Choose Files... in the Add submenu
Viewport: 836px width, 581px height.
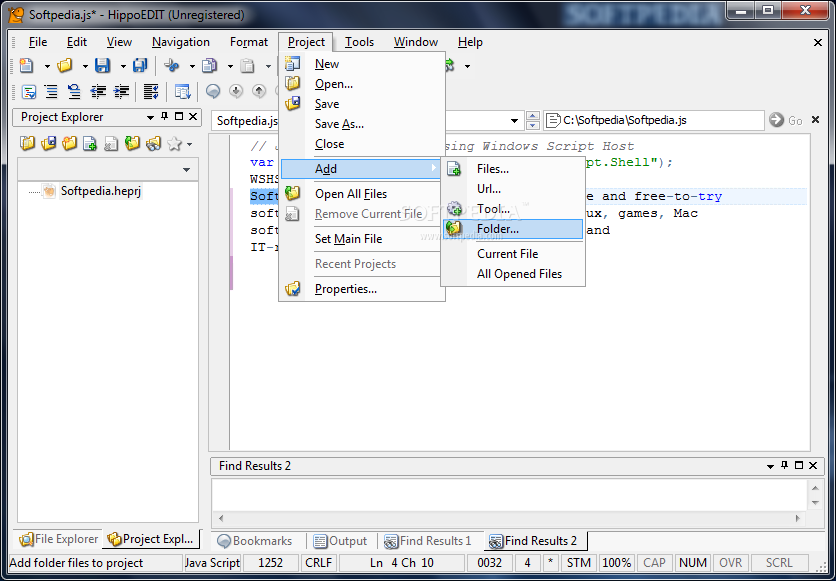pos(513,169)
